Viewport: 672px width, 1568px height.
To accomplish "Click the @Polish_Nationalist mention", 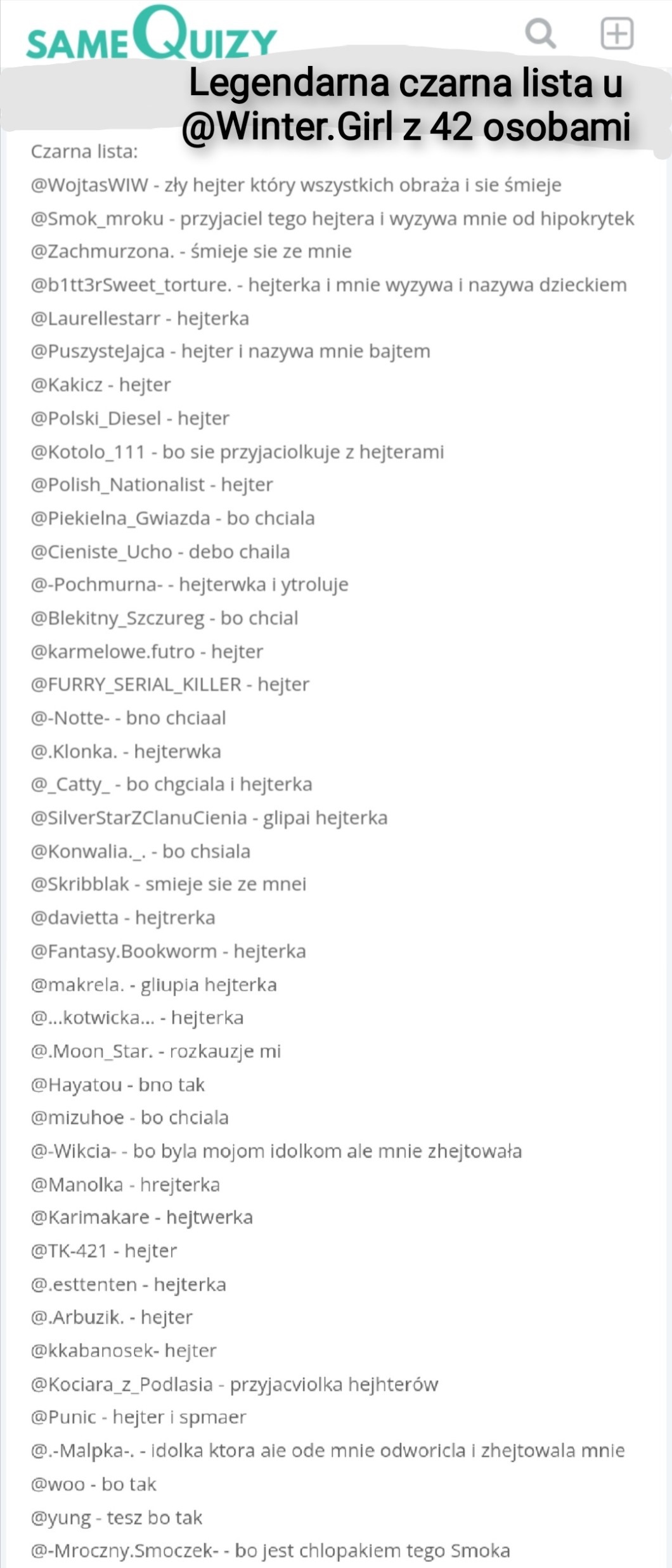I will (118, 485).
